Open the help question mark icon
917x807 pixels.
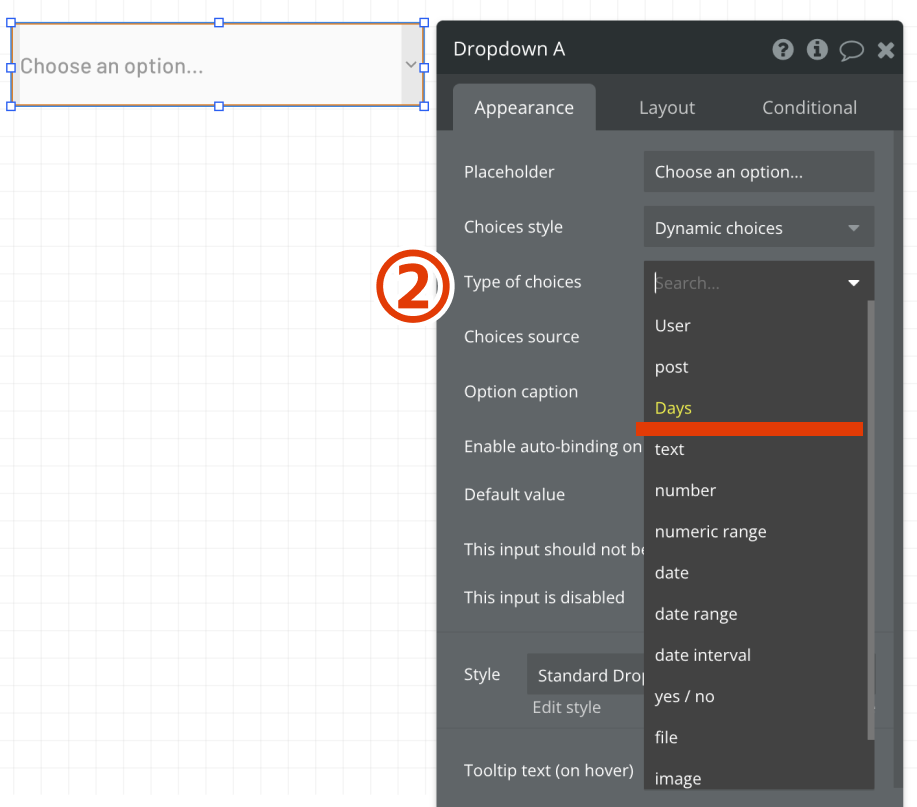782,50
